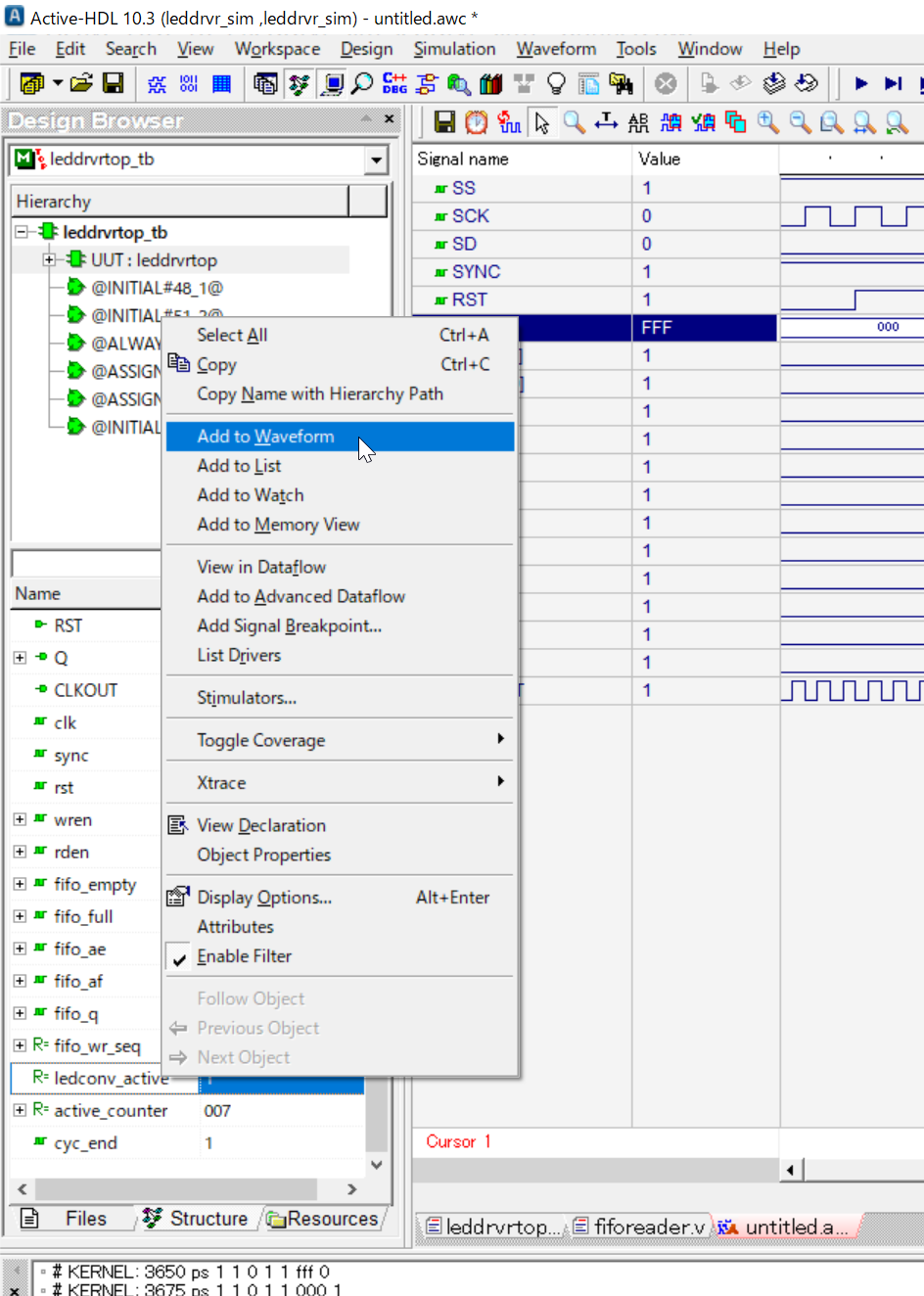Click the Design Browser horizontal scrollbar thumb
This screenshot has width=924, height=1296.
tap(176, 1188)
